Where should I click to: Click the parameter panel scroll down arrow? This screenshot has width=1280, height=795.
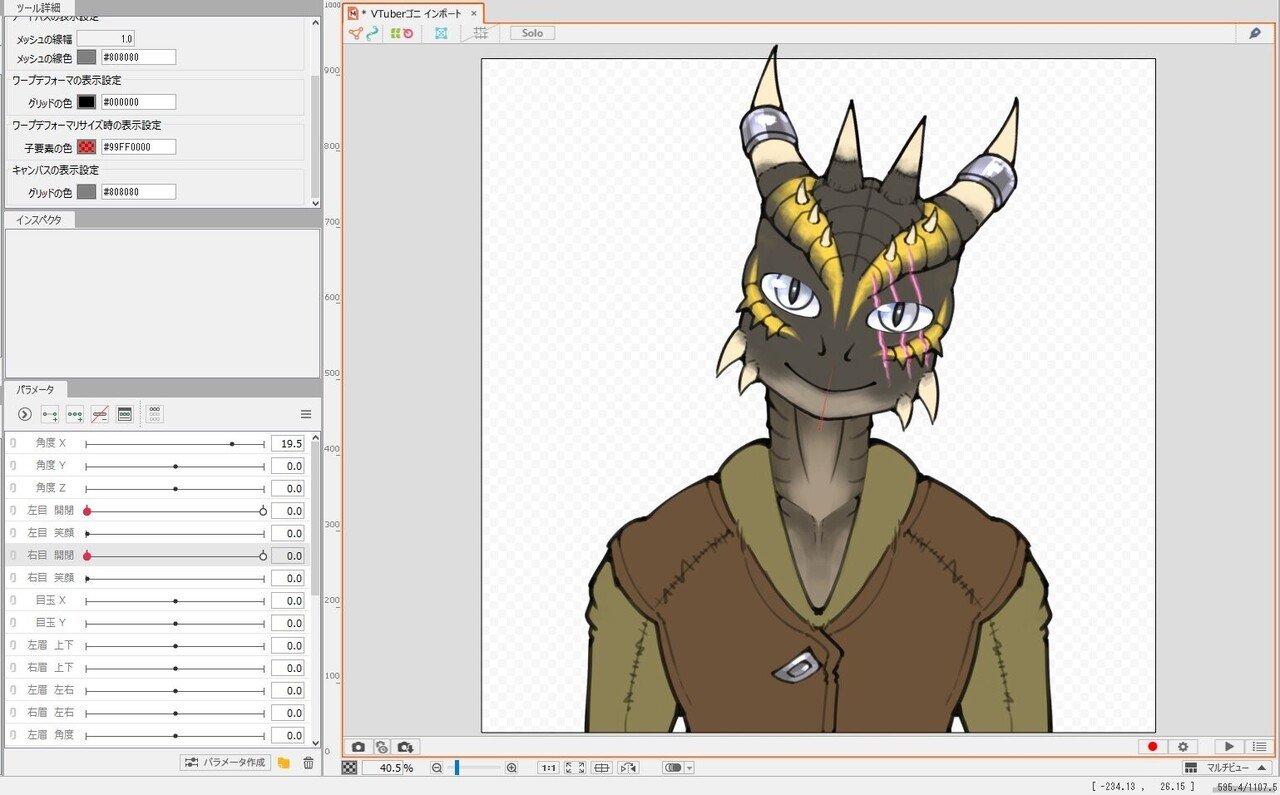pos(316,744)
